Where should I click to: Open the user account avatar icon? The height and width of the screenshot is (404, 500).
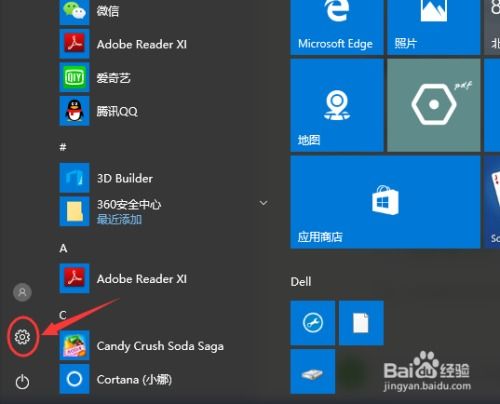pos(22,292)
